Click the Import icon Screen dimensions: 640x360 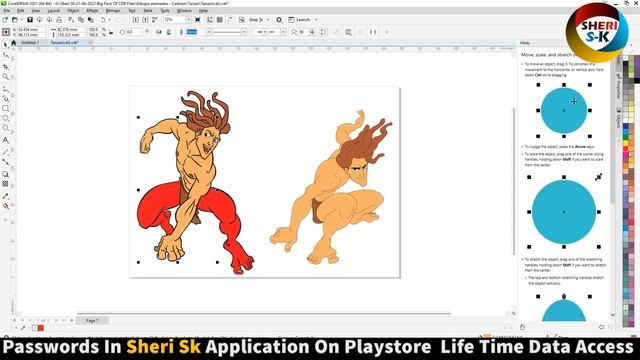tap(136, 20)
